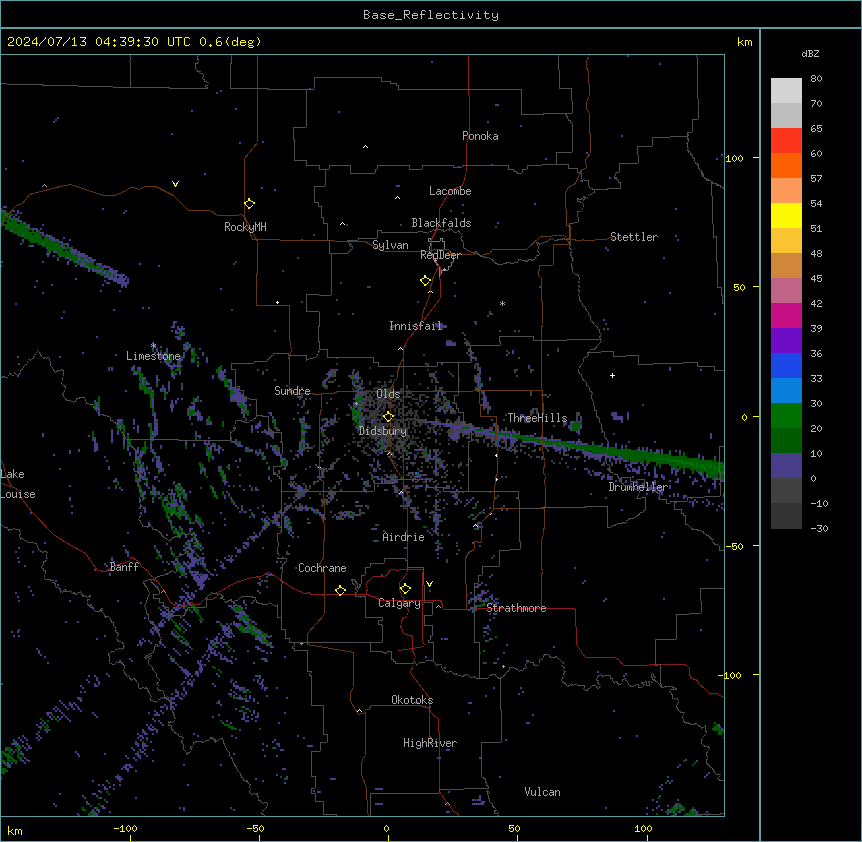
Task: Click the yellow marker near RockyMH
Action: tap(249, 203)
